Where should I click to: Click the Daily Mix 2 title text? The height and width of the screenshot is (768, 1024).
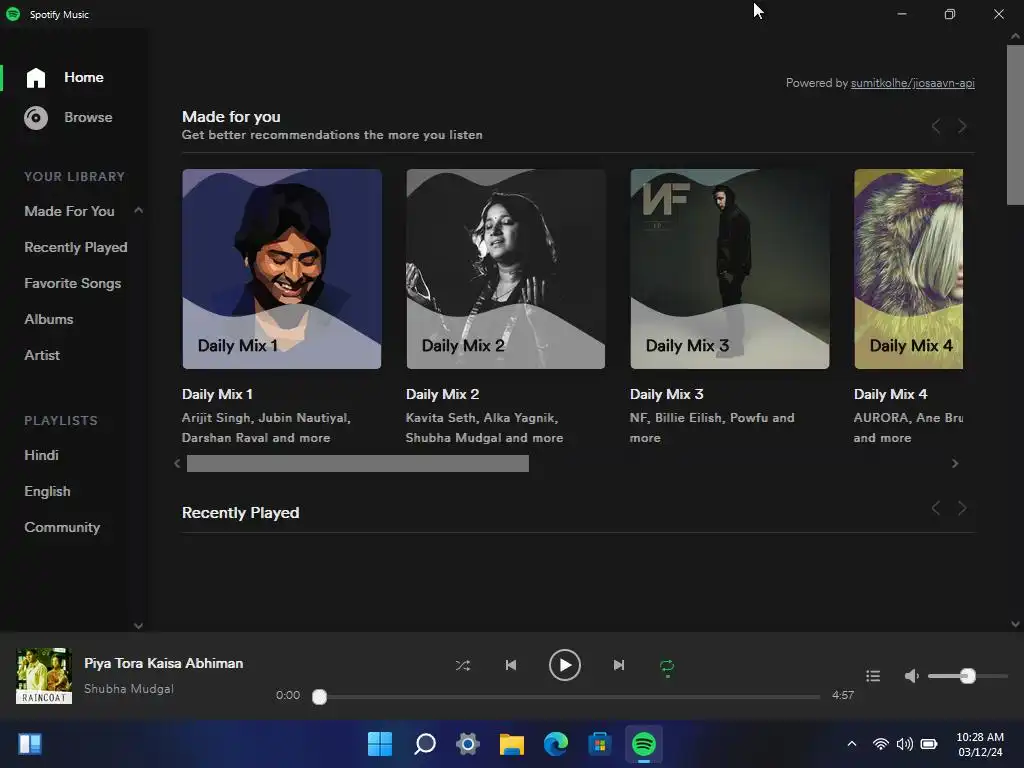(442, 394)
